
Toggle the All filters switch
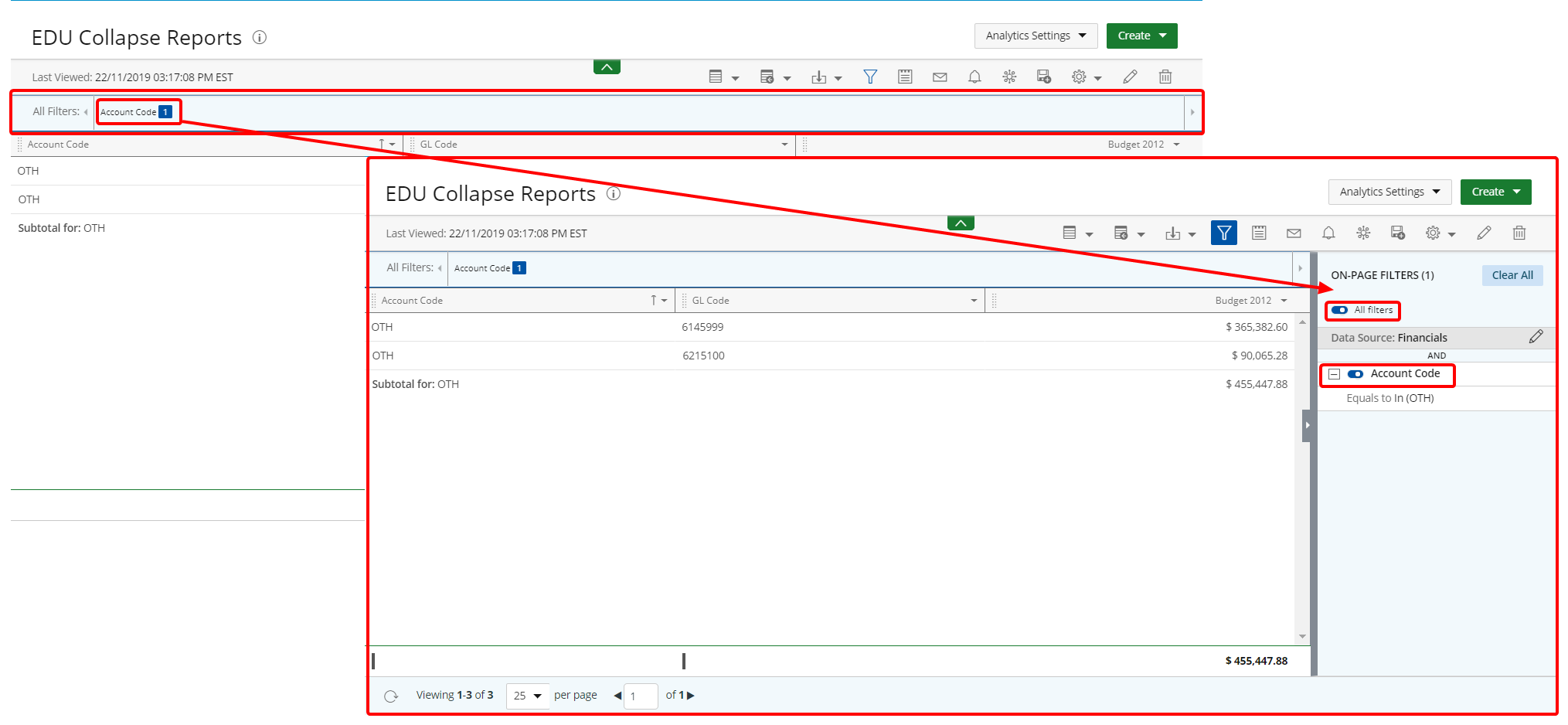[1339, 310]
